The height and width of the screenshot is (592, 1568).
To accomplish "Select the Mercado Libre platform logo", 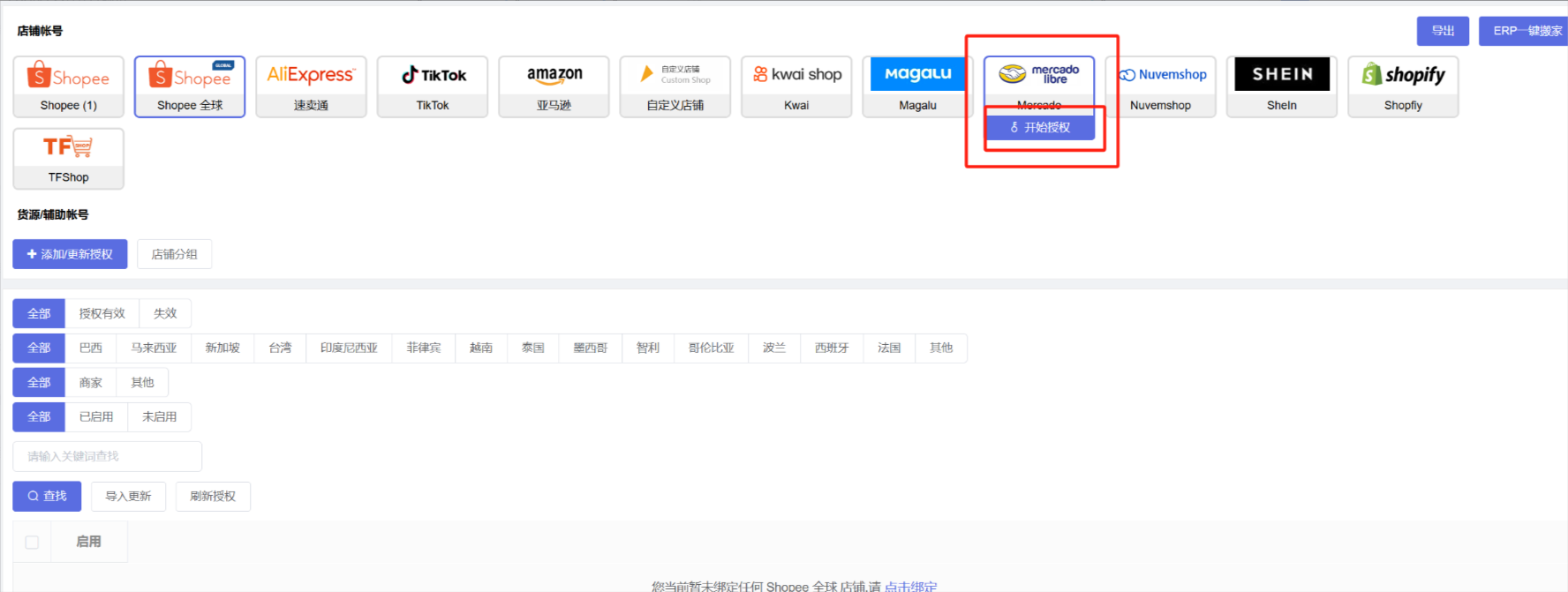I will (1039, 74).
